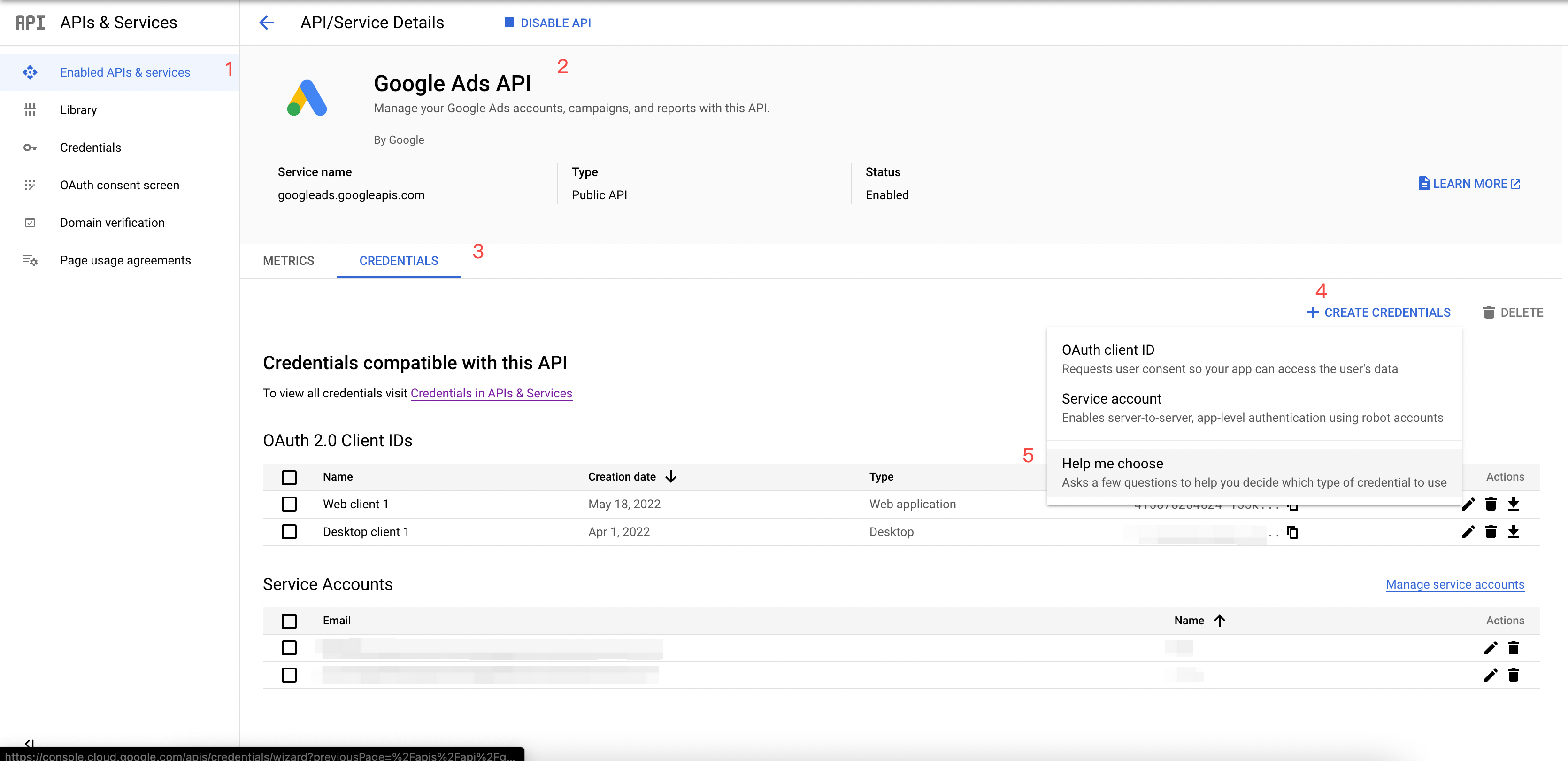Edit Web client 1 with pencil icon

(1468, 504)
